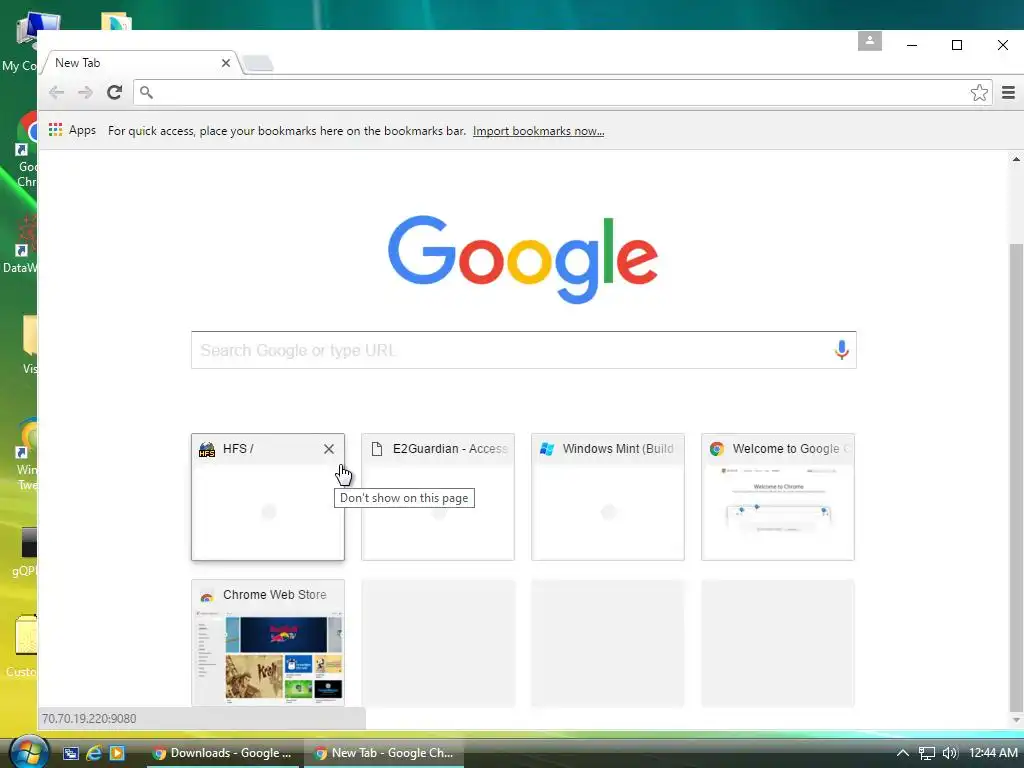Click the HFS tile favicon
Image resolution: width=1024 pixels, height=768 pixels.
(207, 449)
